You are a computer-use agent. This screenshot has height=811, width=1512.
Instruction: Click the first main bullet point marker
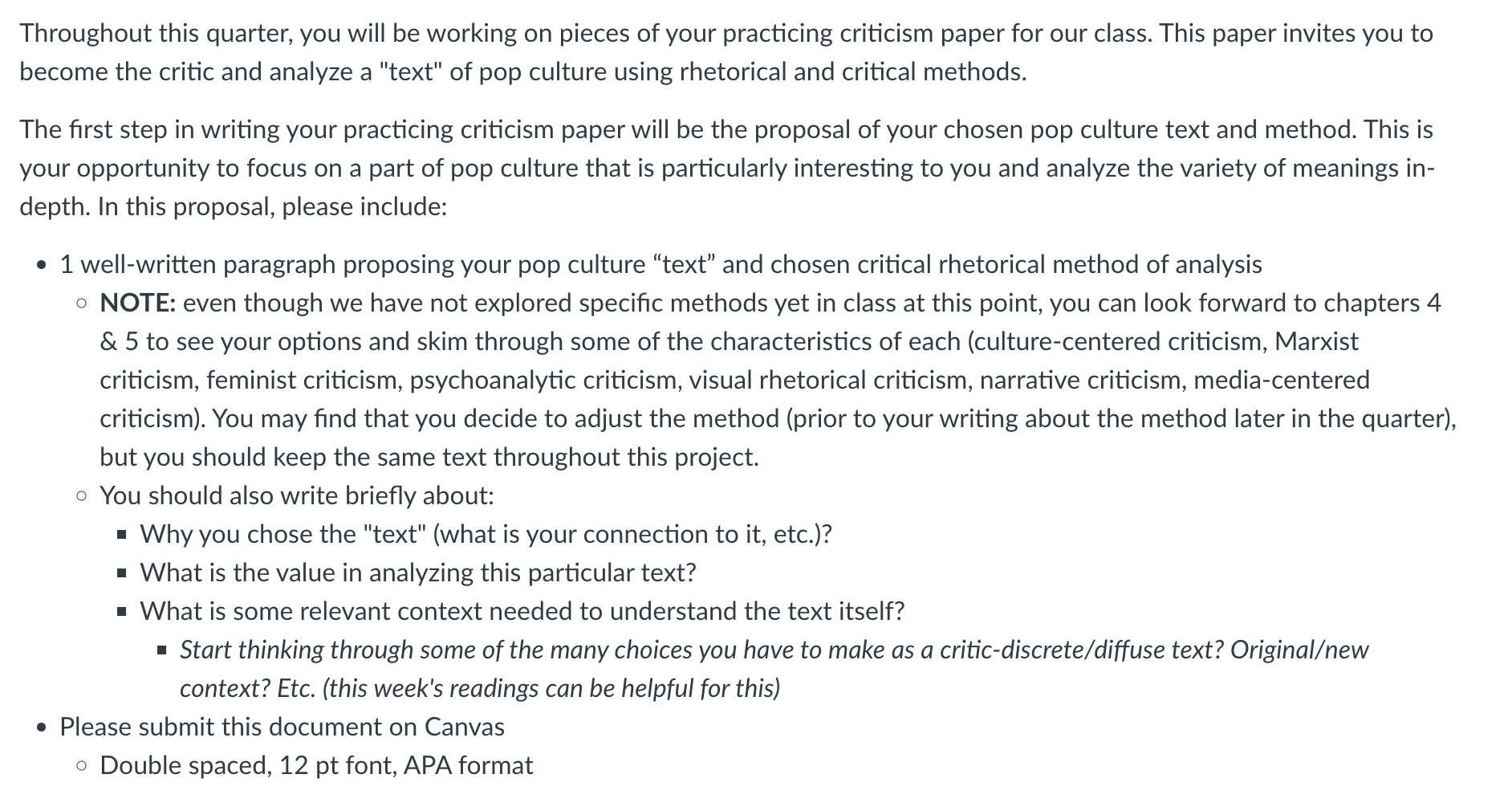tap(42, 266)
